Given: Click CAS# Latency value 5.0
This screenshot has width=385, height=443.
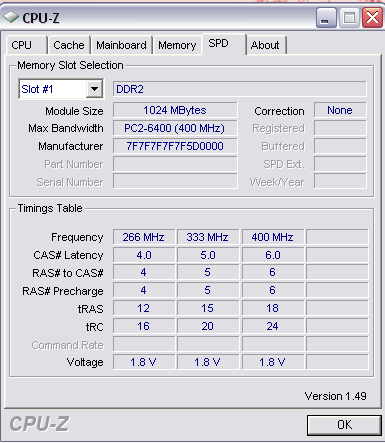Looking at the screenshot, I should click(x=208, y=255).
